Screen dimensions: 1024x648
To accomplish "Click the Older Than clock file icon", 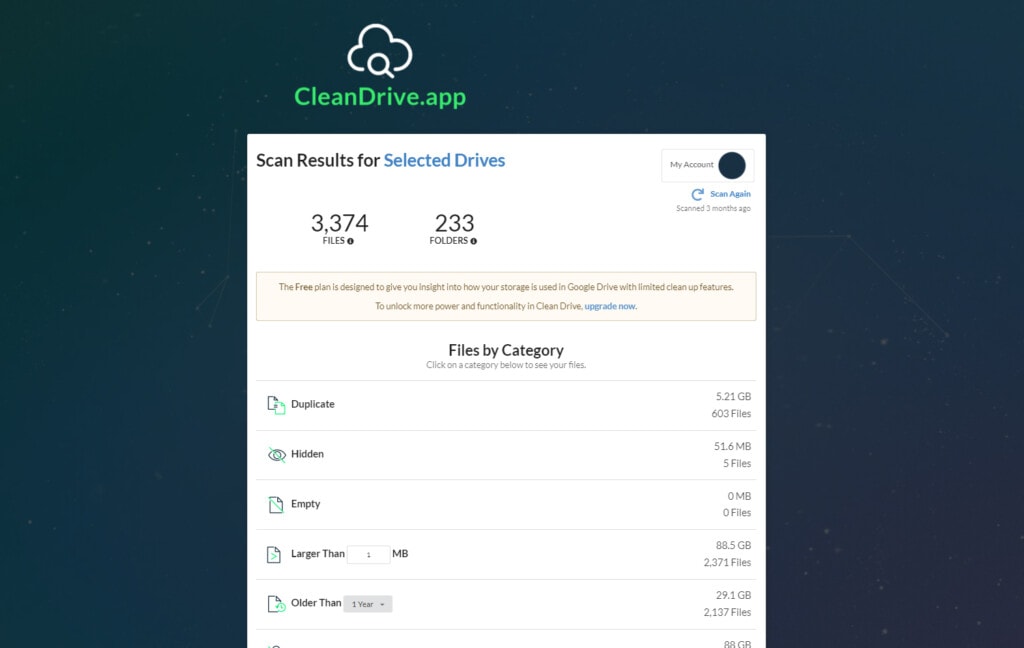I will click(x=276, y=604).
